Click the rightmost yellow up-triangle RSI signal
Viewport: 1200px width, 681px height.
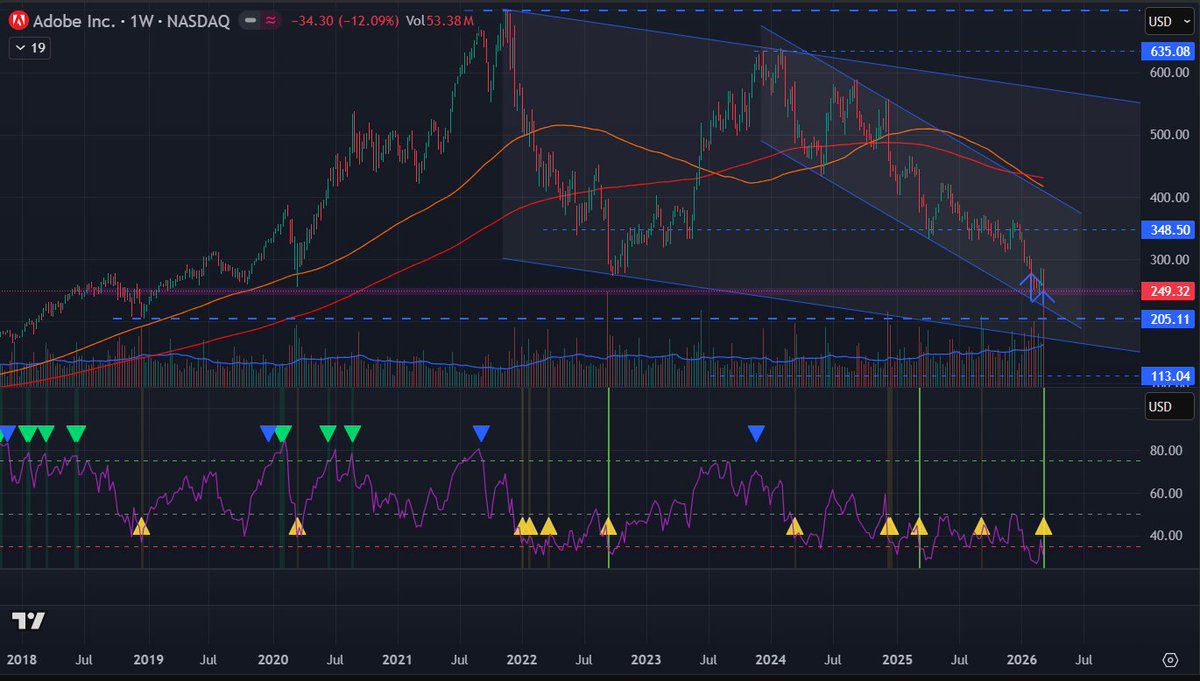point(1044,526)
